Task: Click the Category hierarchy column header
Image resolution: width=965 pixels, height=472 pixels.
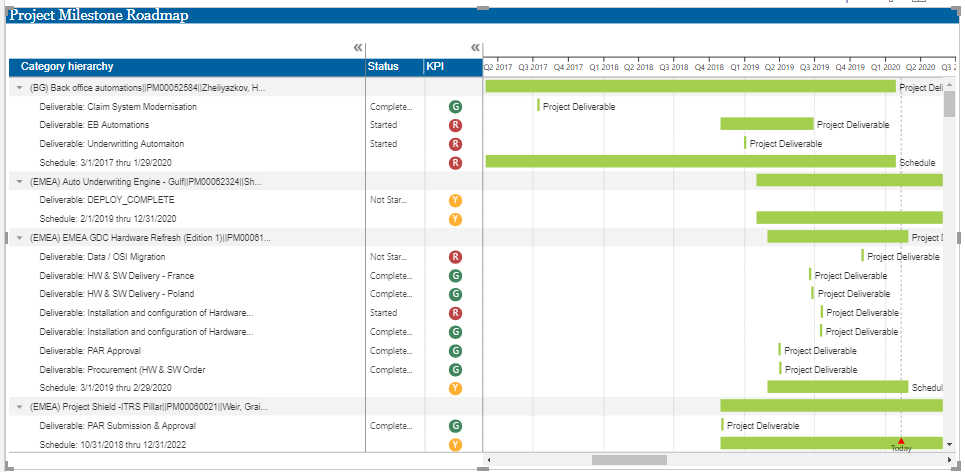Action: point(187,66)
